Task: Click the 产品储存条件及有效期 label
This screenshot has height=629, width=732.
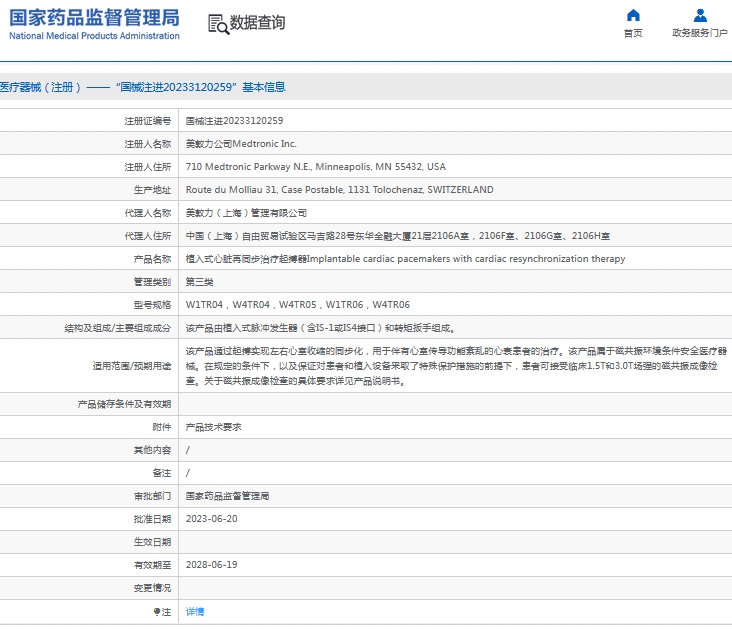Action: [x=124, y=404]
